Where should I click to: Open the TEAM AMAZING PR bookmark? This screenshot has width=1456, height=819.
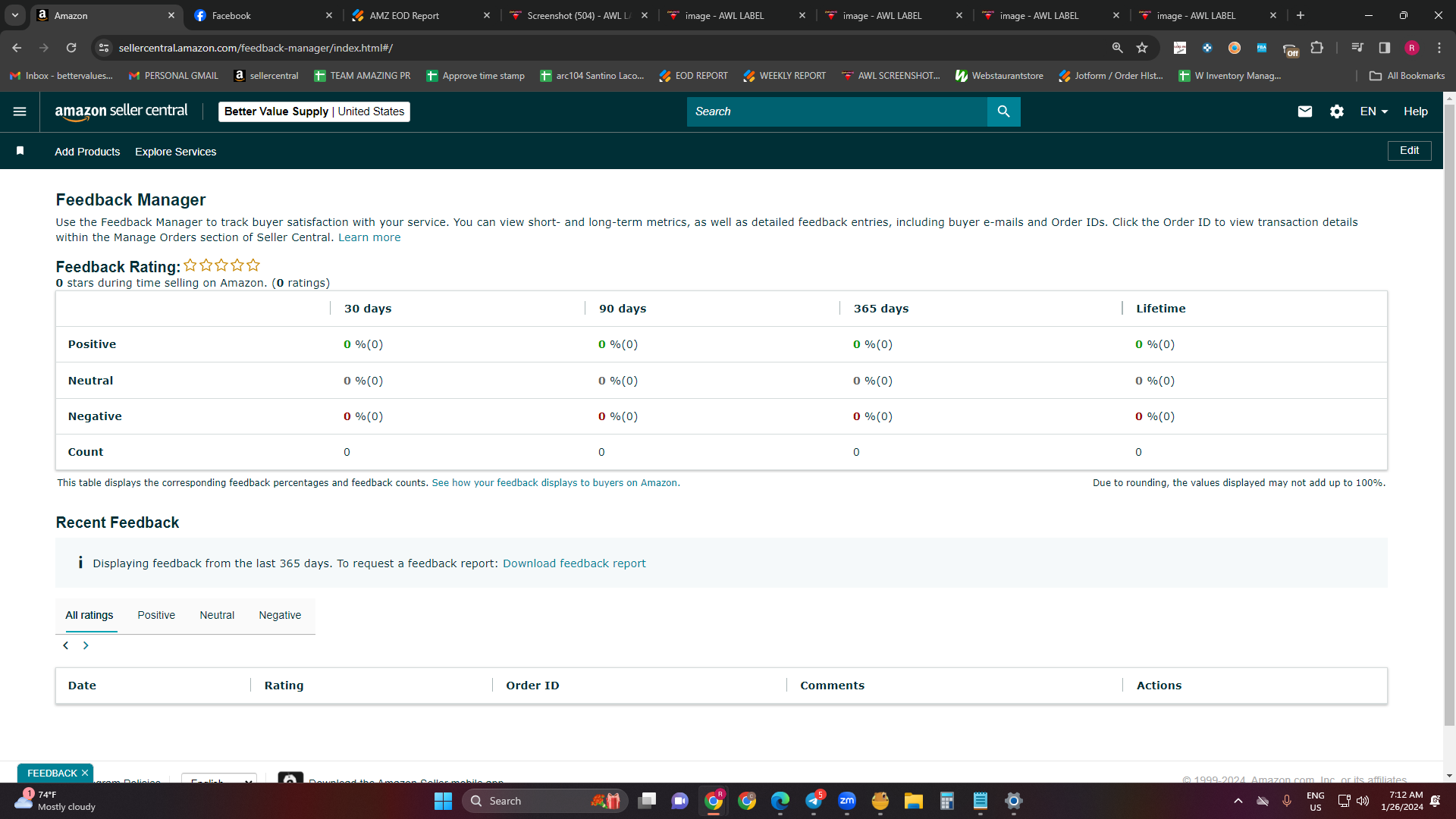tap(362, 76)
